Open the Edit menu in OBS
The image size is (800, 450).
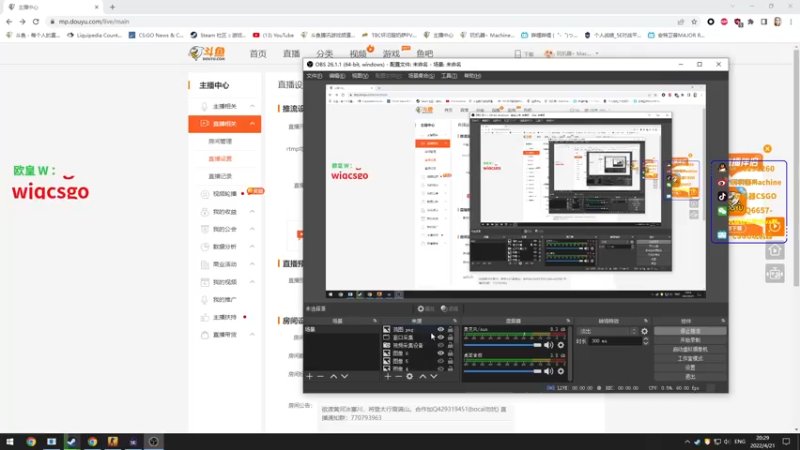337,76
